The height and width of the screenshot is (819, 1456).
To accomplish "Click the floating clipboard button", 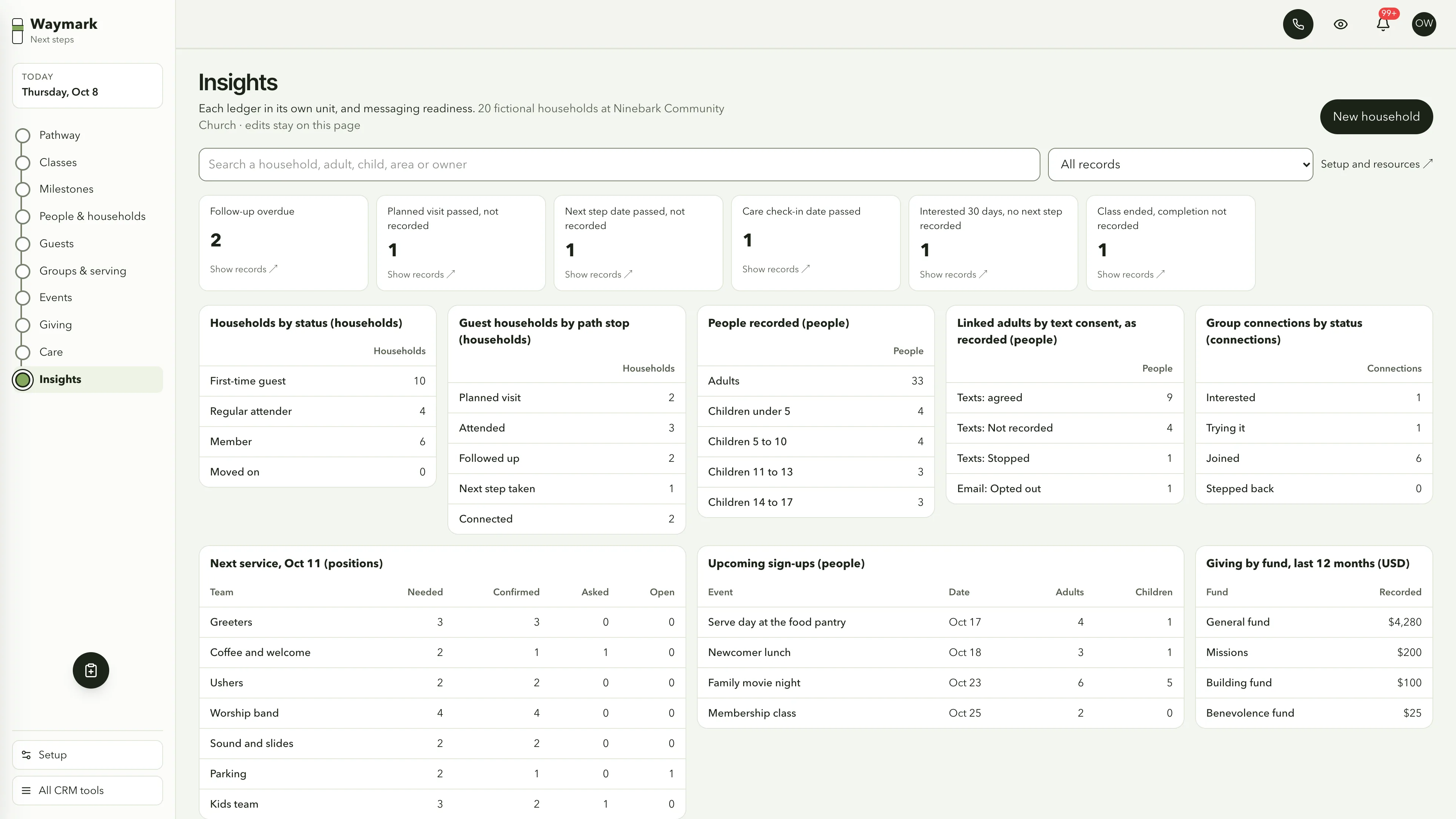I will [x=91, y=670].
